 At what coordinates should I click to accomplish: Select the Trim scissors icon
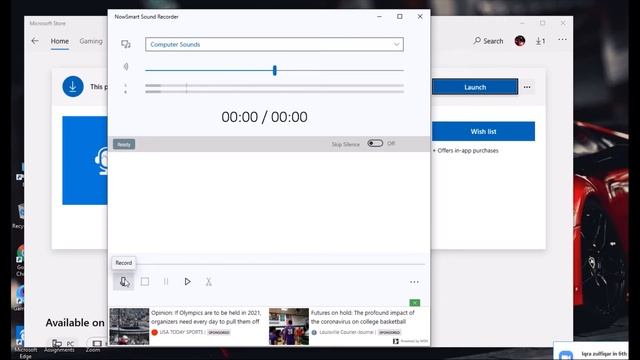click(x=209, y=282)
